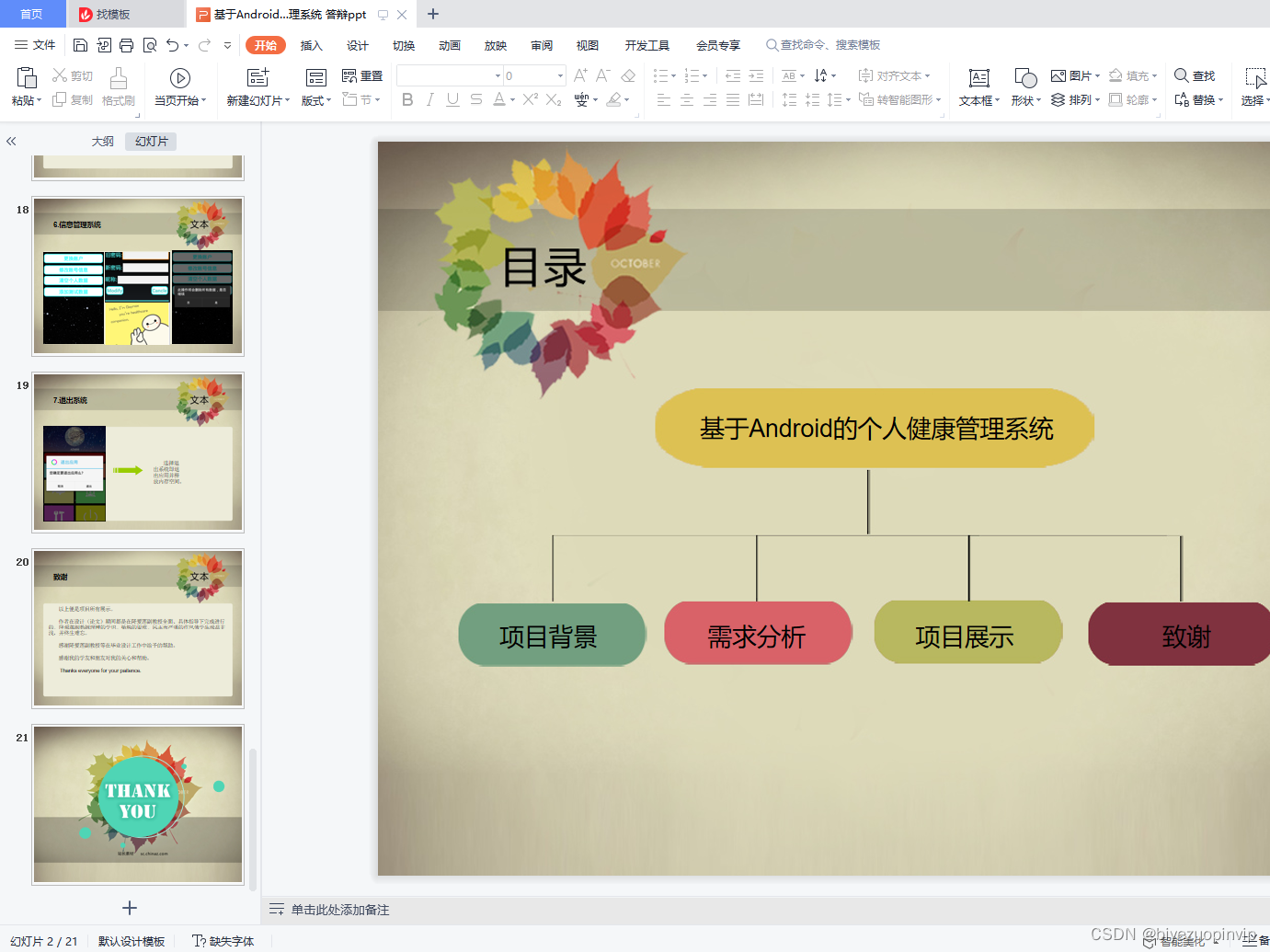This screenshot has width=1270, height=952.
Task: Toggle Italic formatting
Action: tap(429, 99)
